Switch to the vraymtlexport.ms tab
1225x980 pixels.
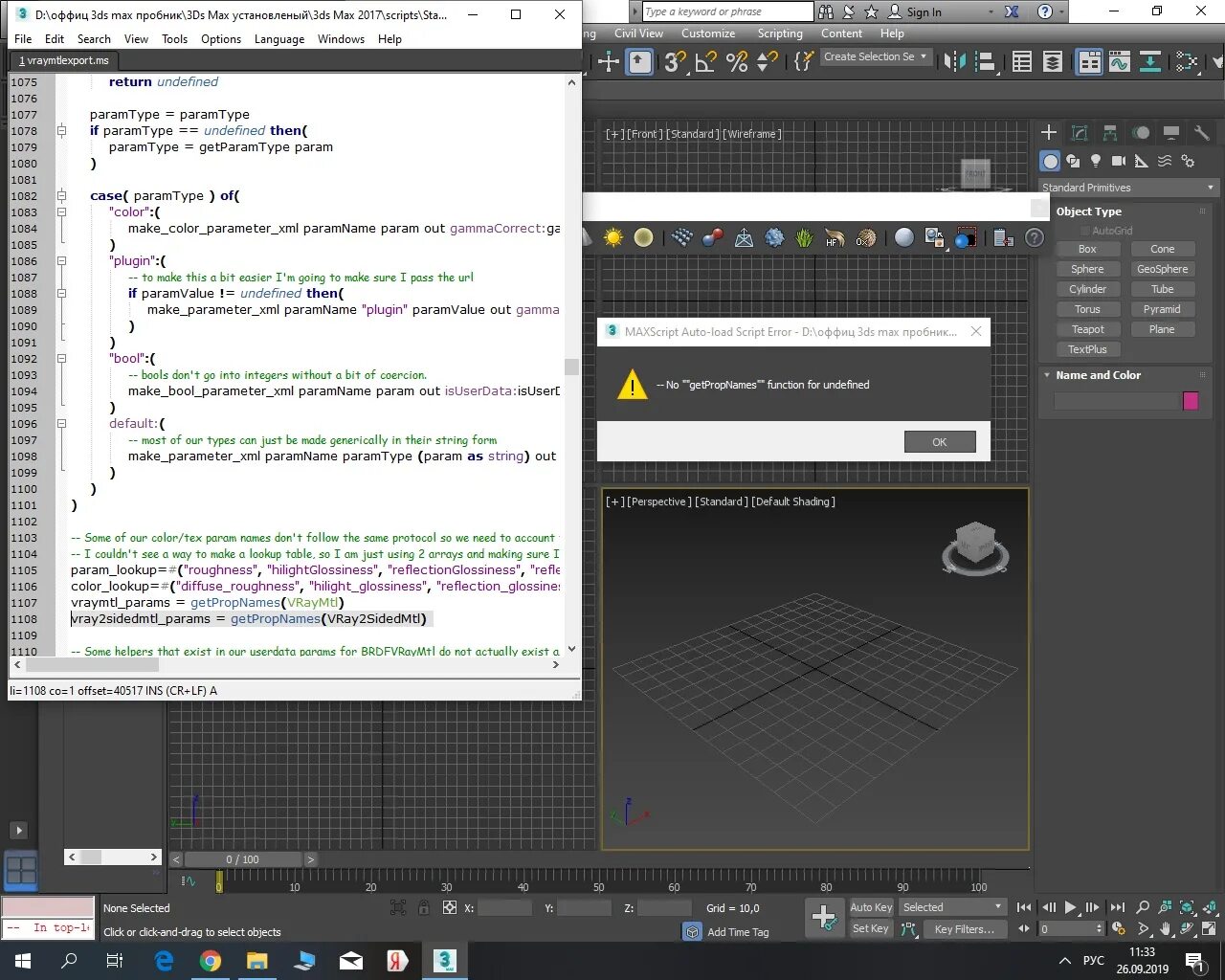[64, 60]
